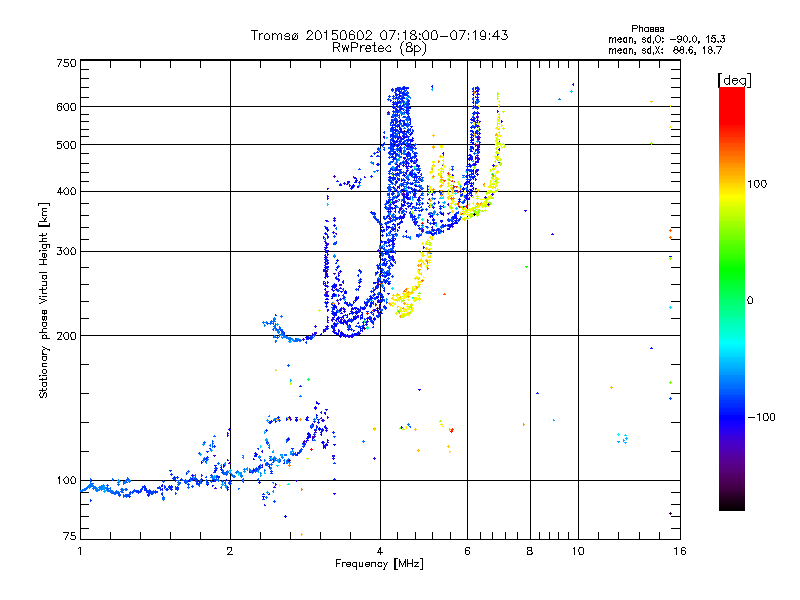Click the 'Frequency [MHz]' x-axis label

pyautogui.click(x=379, y=564)
